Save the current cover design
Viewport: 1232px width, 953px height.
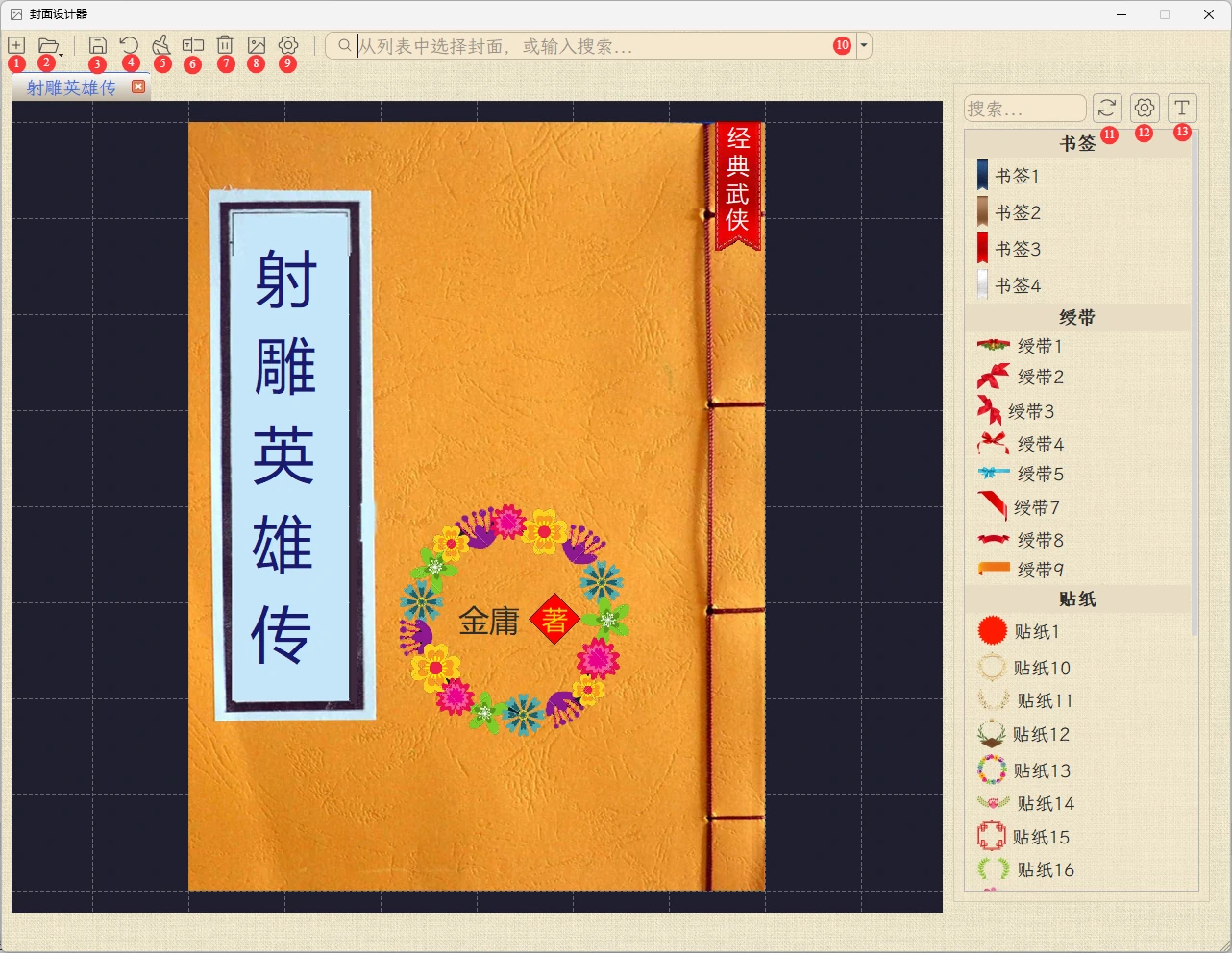click(97, 45)
